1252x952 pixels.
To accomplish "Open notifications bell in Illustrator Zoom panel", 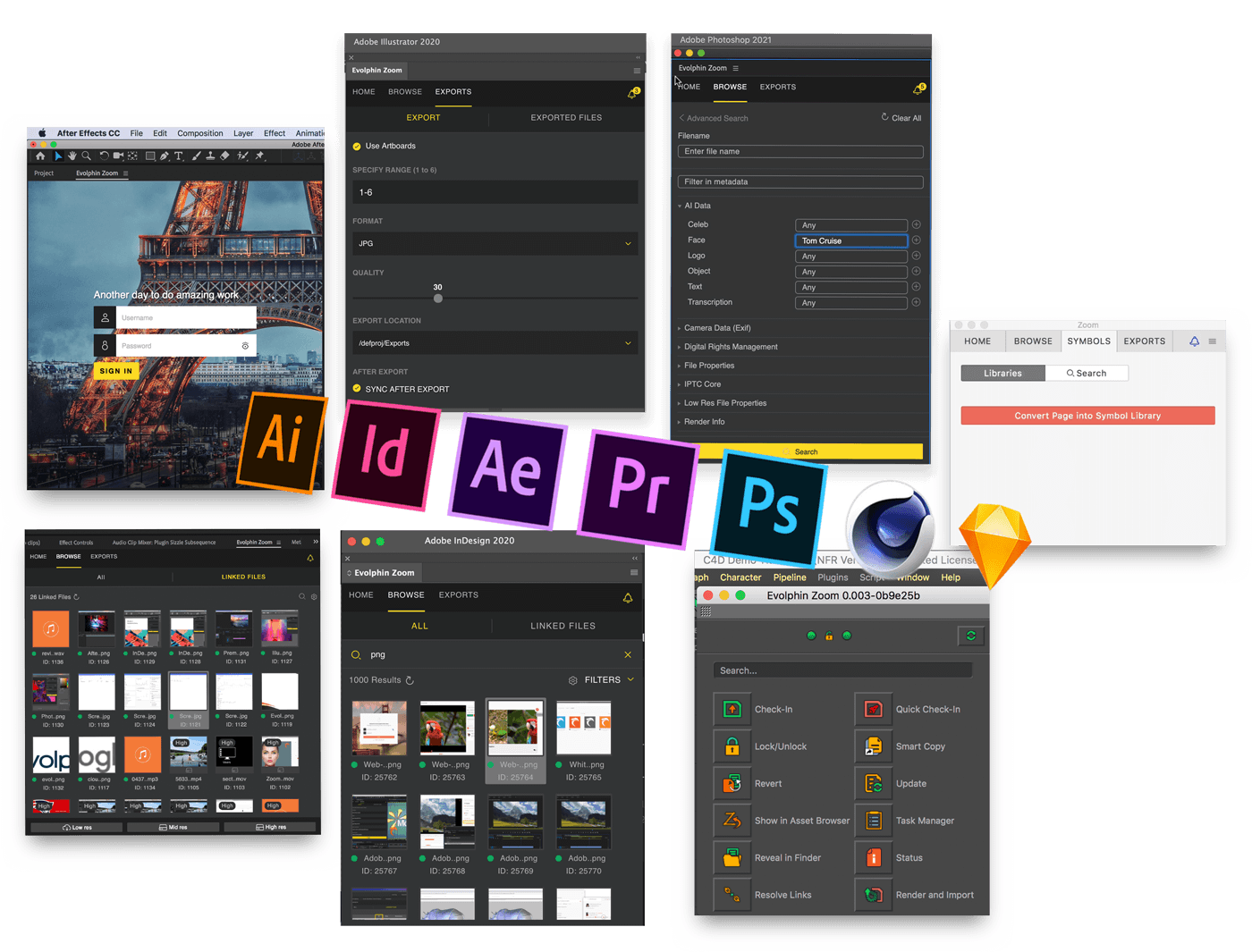I will [x=632, y=92].
